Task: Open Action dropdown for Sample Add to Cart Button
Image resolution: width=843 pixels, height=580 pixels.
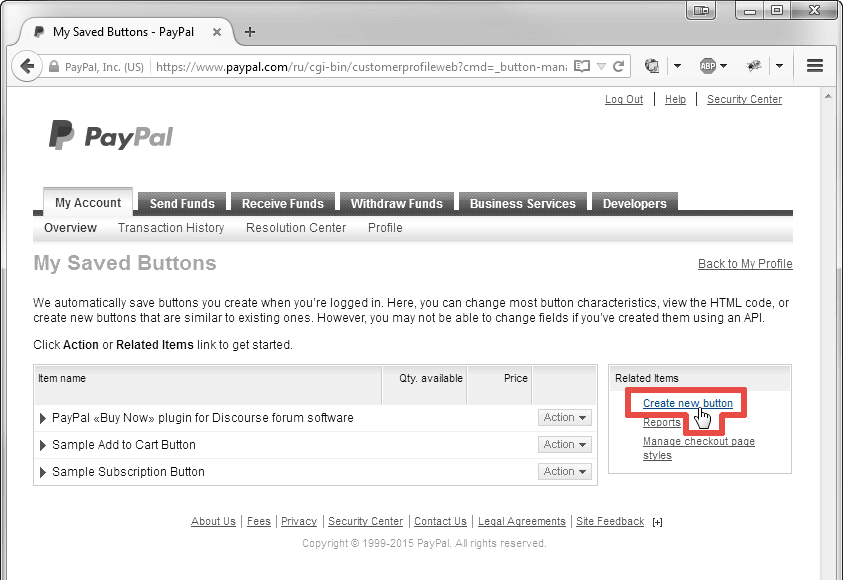Action: [565, 445]
